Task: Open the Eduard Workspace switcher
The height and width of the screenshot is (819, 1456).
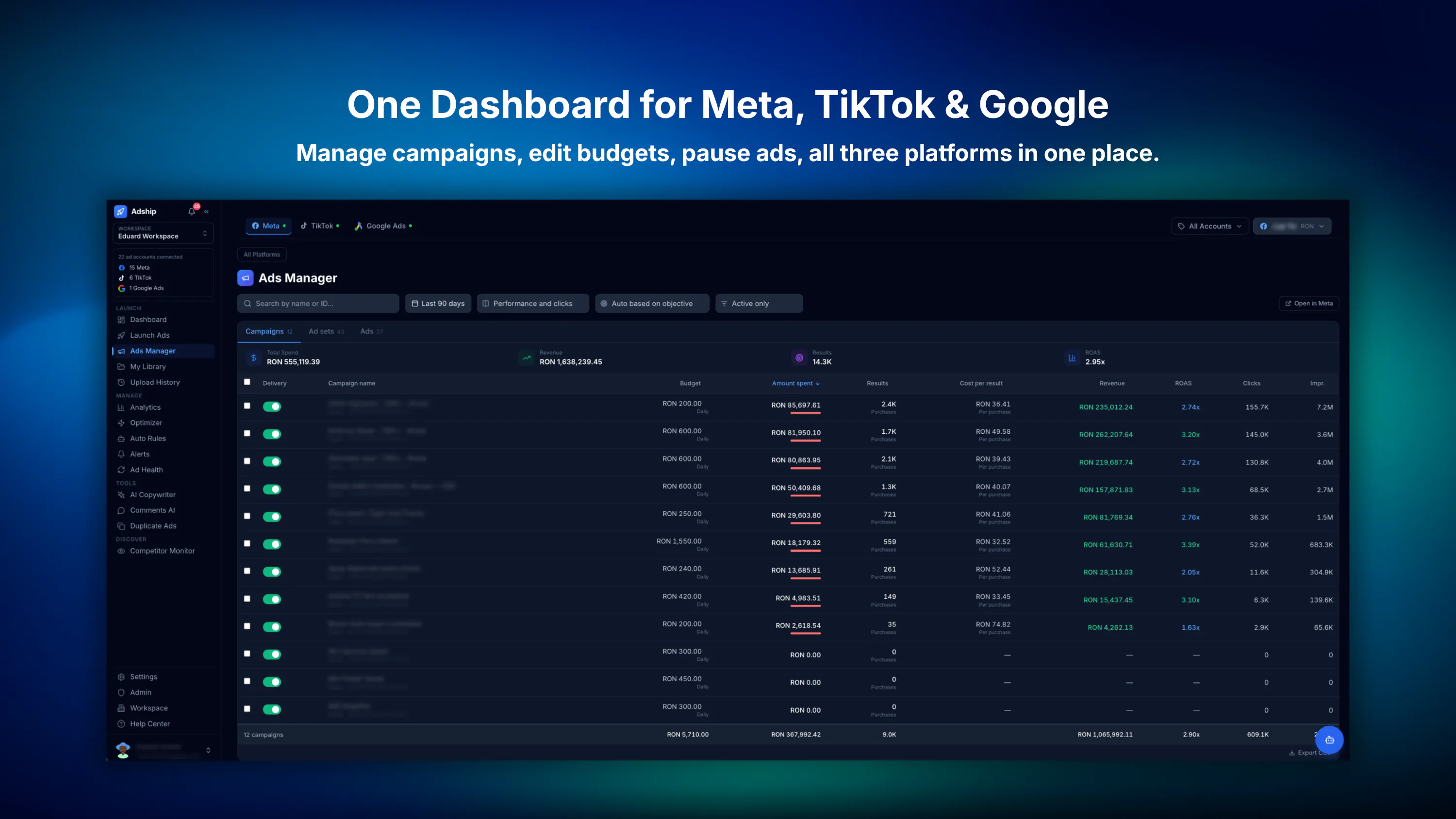Action: (x=164, y=233)
